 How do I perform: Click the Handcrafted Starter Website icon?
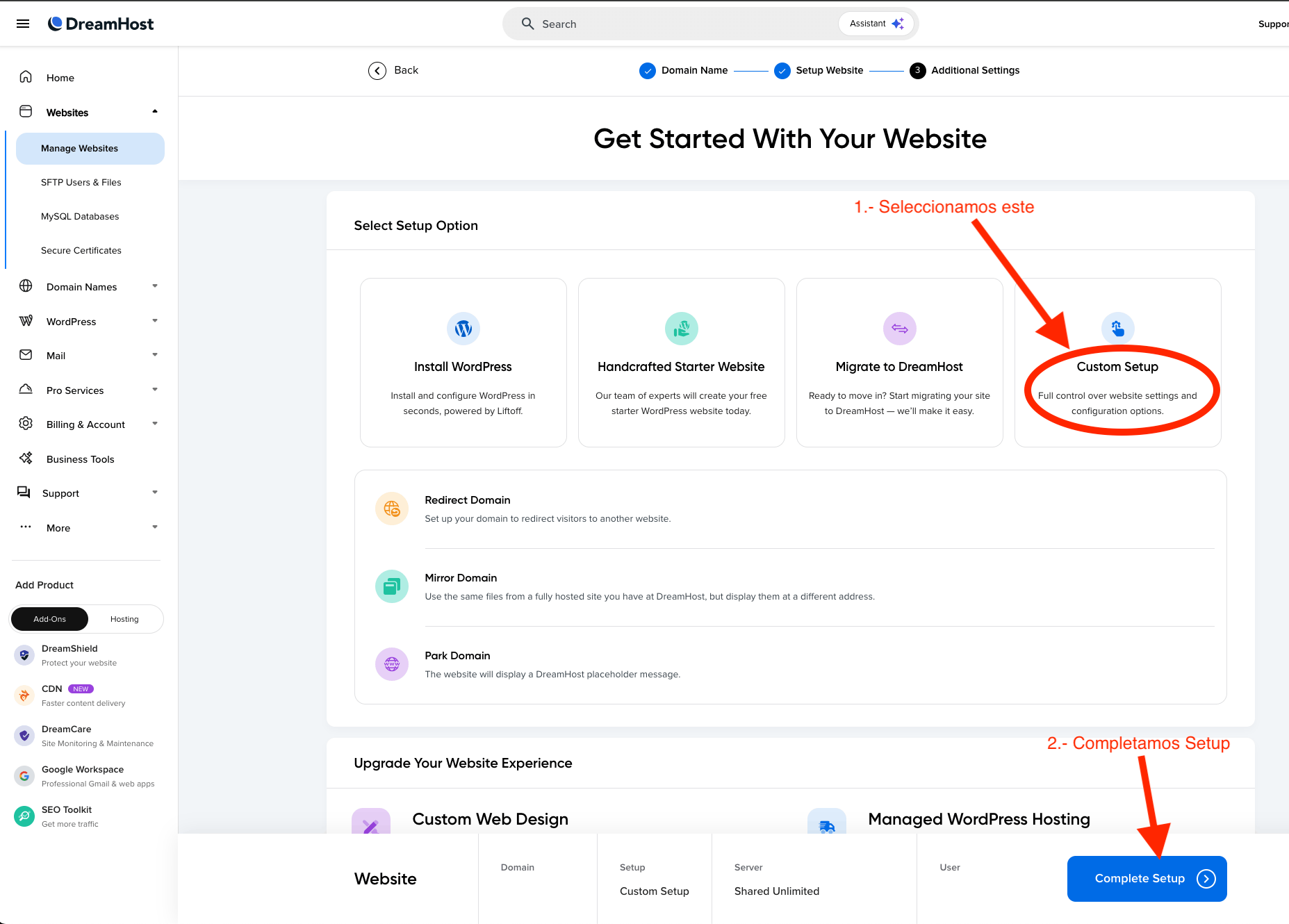(x=681, y=329)
